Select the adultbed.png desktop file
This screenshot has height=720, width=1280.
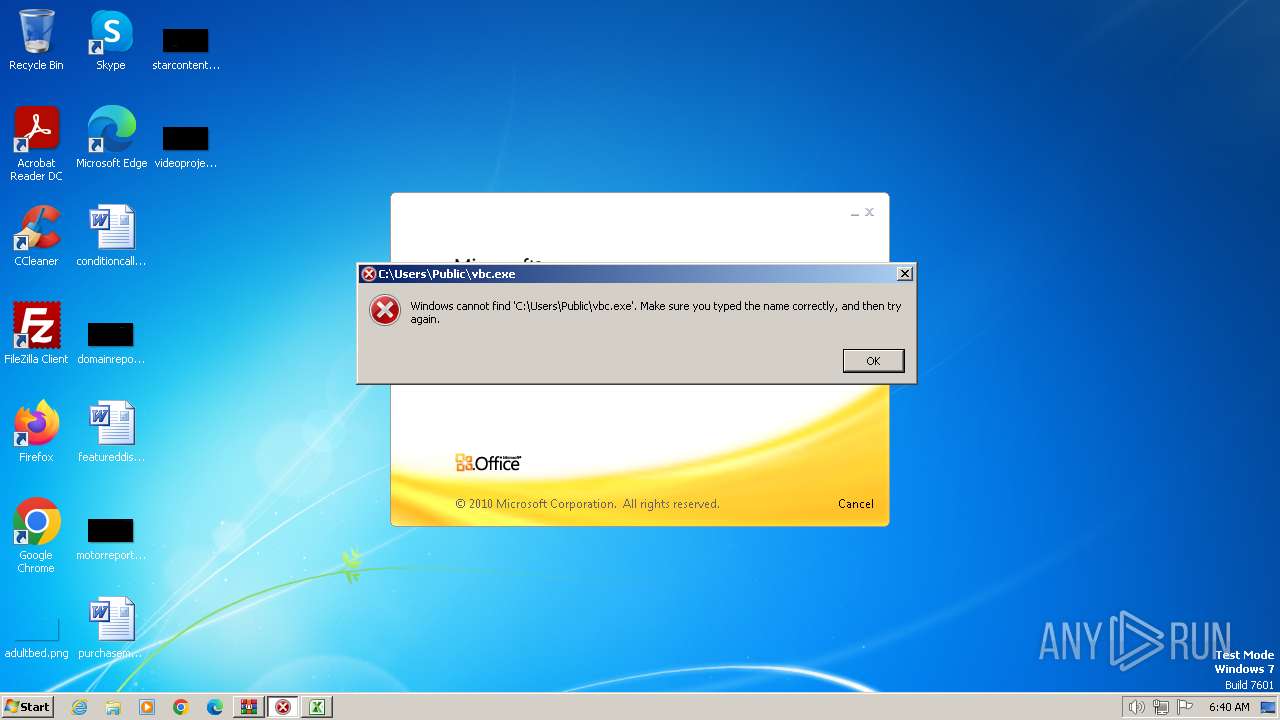36,638
